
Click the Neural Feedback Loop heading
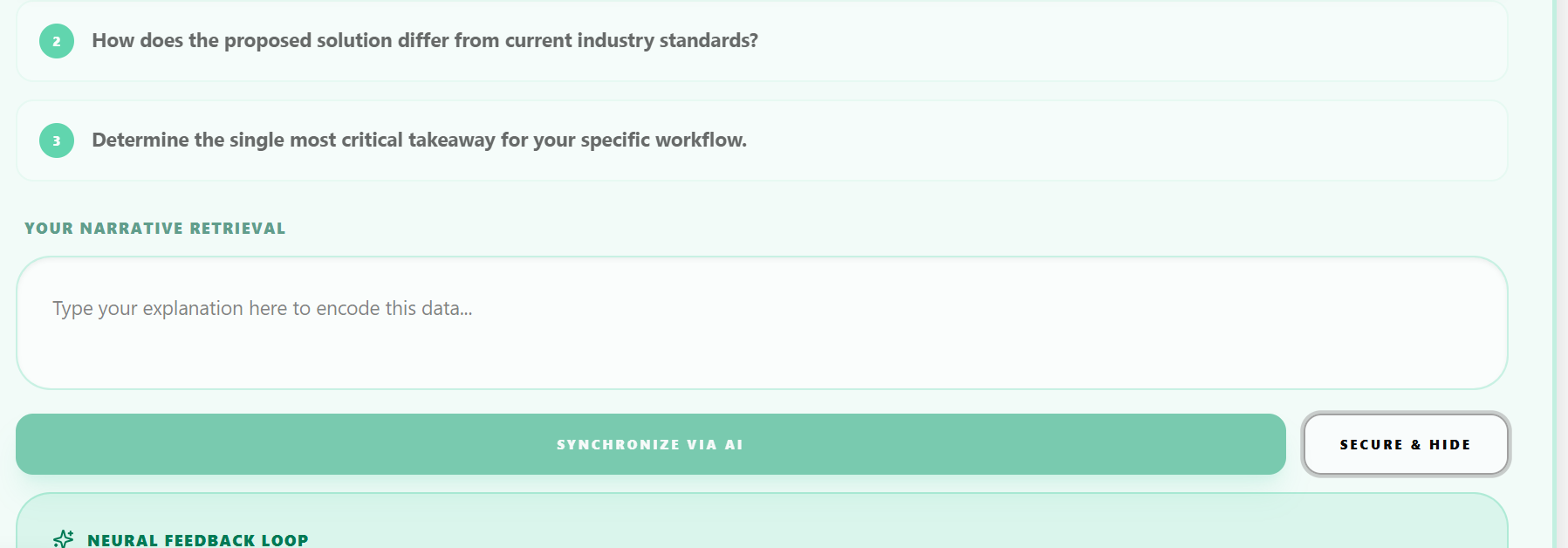198,540
